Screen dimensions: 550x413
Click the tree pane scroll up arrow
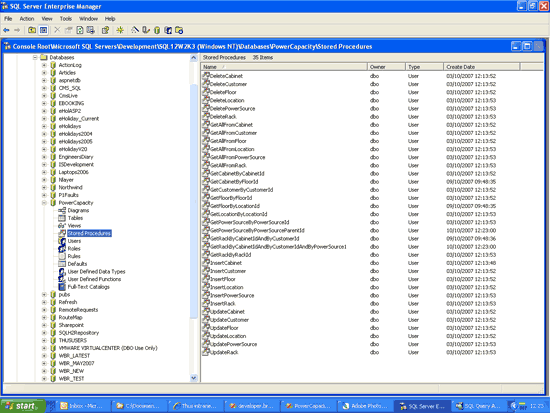pos(194,58)
